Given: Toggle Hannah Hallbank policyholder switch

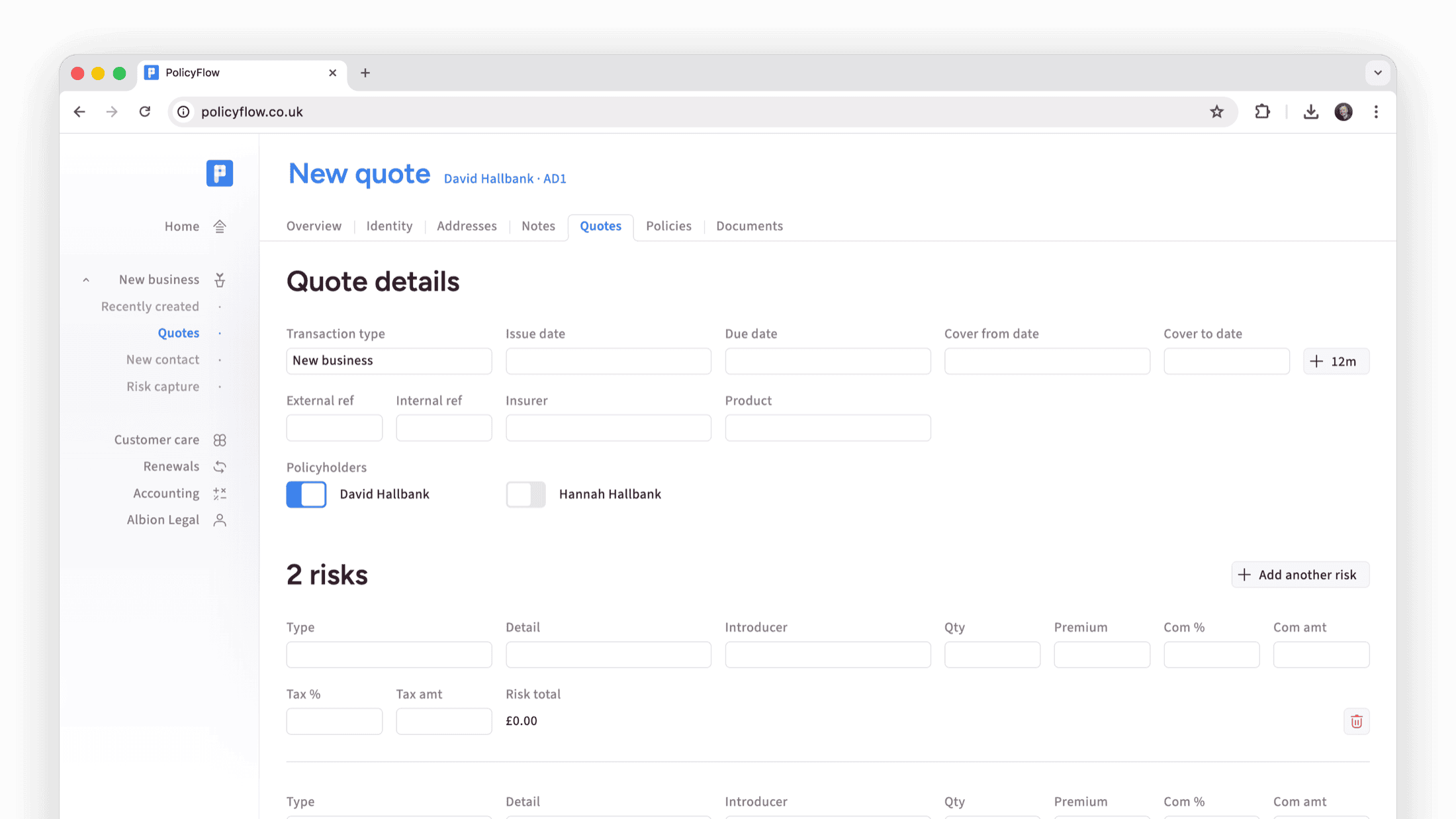Looking at the screenshot, I should click(x=525, y=495).
